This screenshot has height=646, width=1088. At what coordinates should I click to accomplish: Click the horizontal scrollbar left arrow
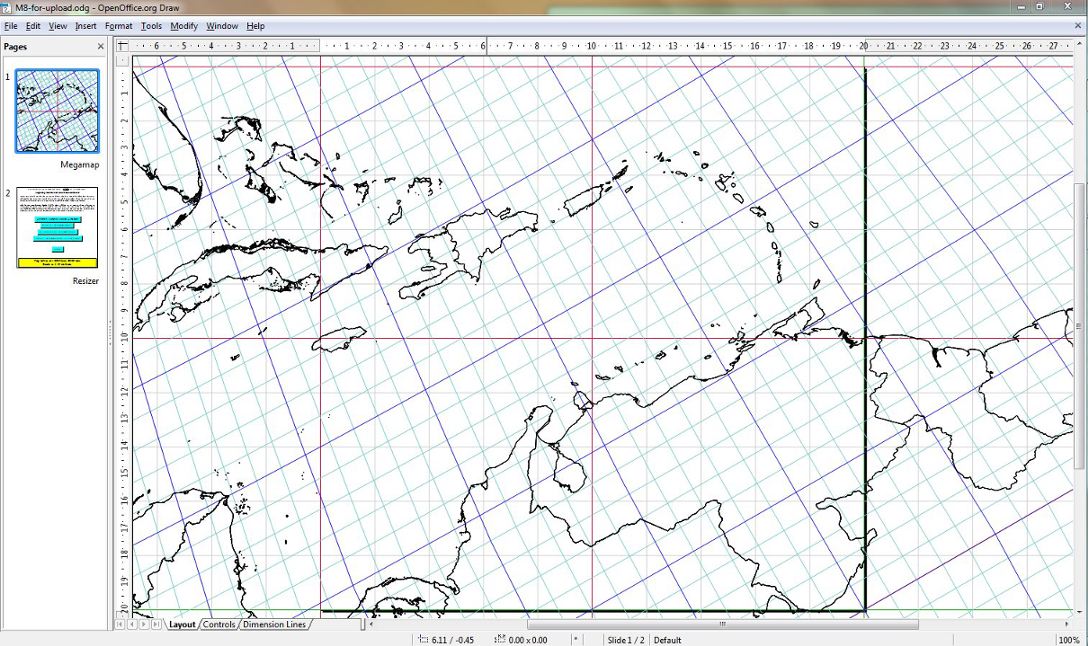[x=371, y=624]
